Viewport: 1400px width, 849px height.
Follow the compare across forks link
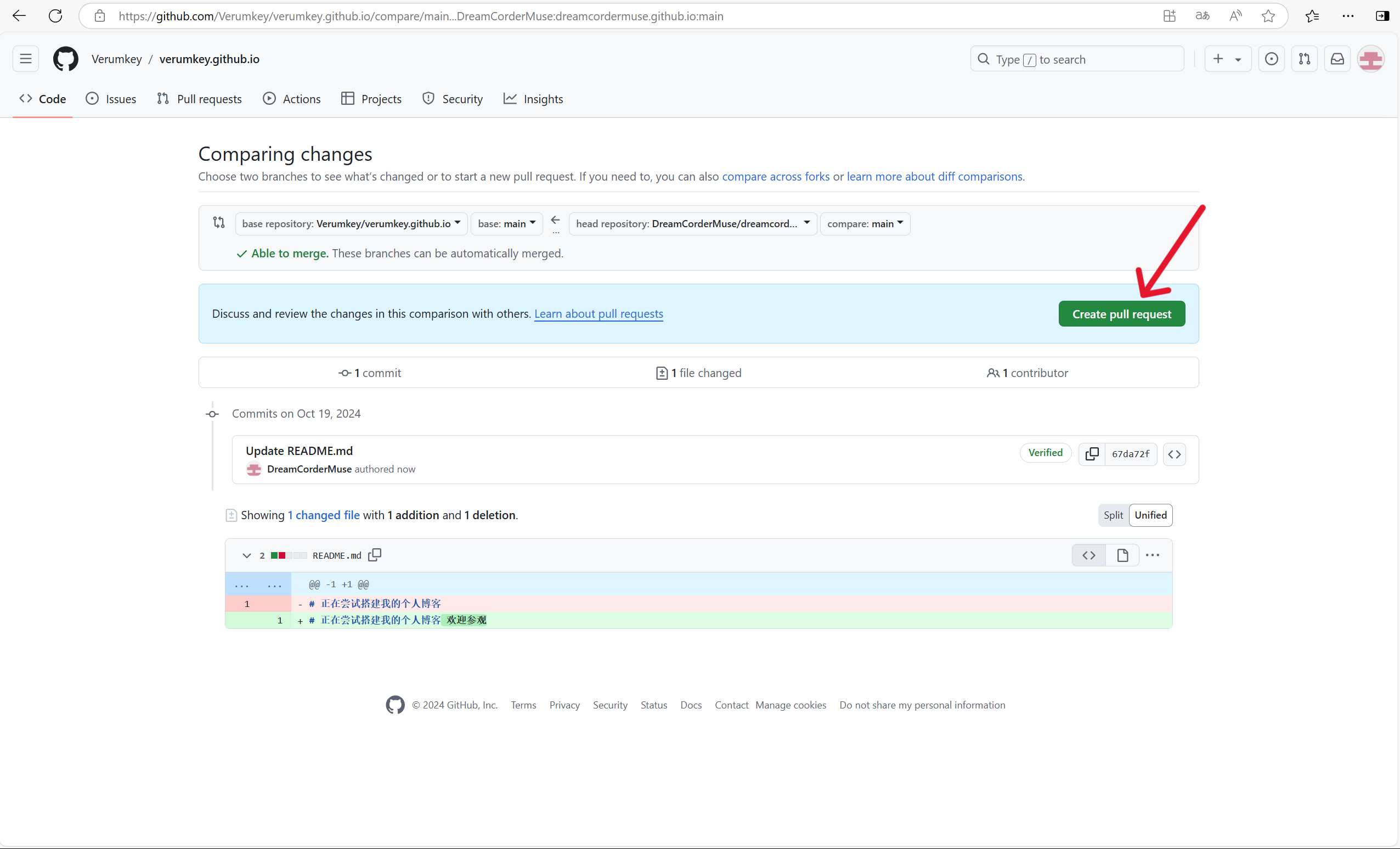pos(776,176)
